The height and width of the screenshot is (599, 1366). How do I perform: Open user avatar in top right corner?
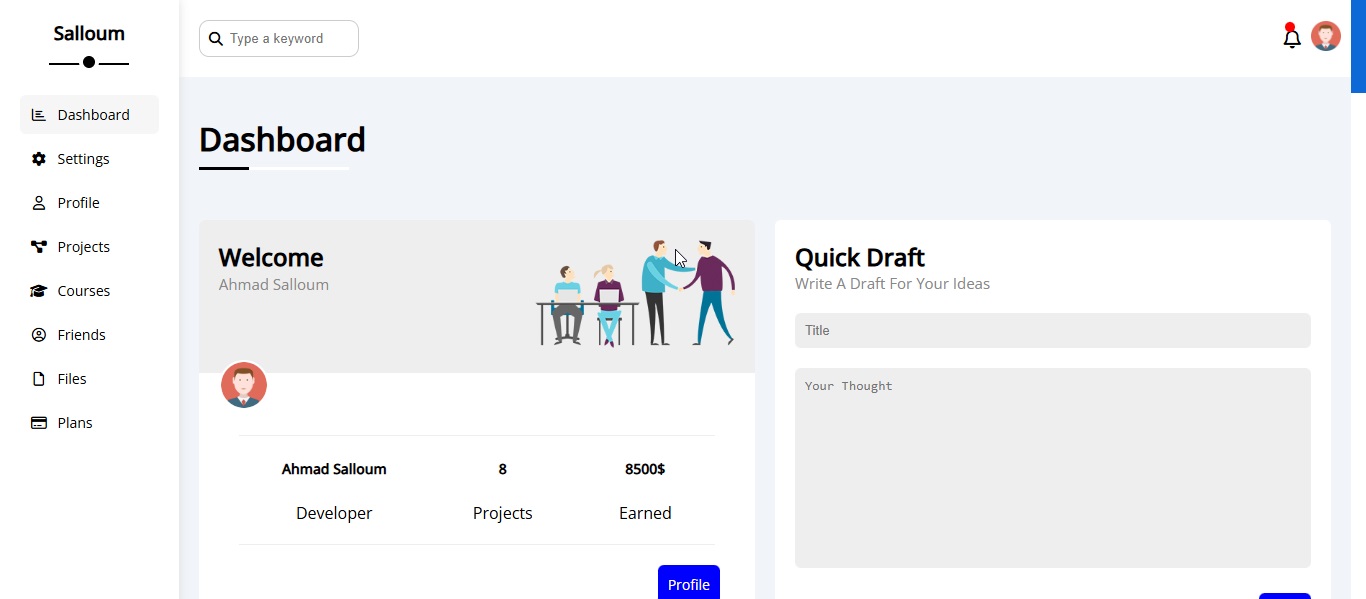[1326, 36]
